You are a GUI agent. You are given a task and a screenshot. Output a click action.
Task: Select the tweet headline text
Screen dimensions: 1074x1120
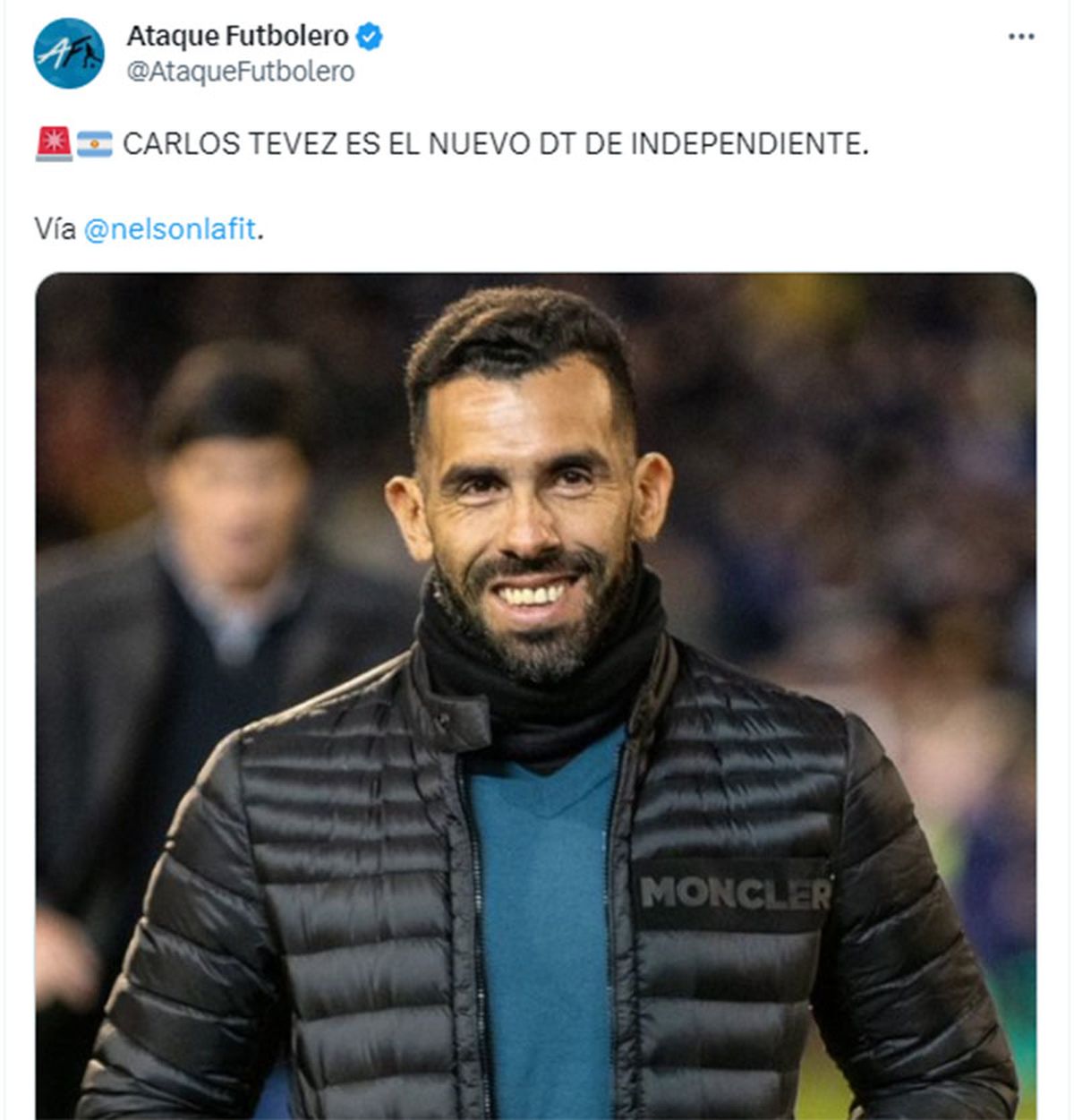[x=495, y=143]
